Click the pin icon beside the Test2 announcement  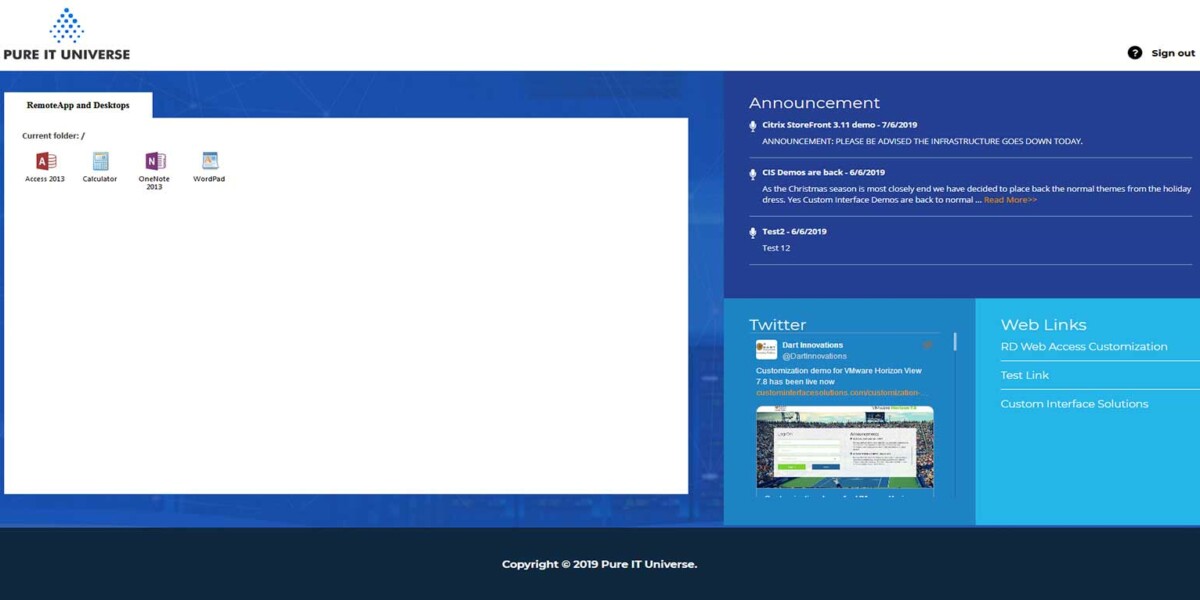pos(752,232)
